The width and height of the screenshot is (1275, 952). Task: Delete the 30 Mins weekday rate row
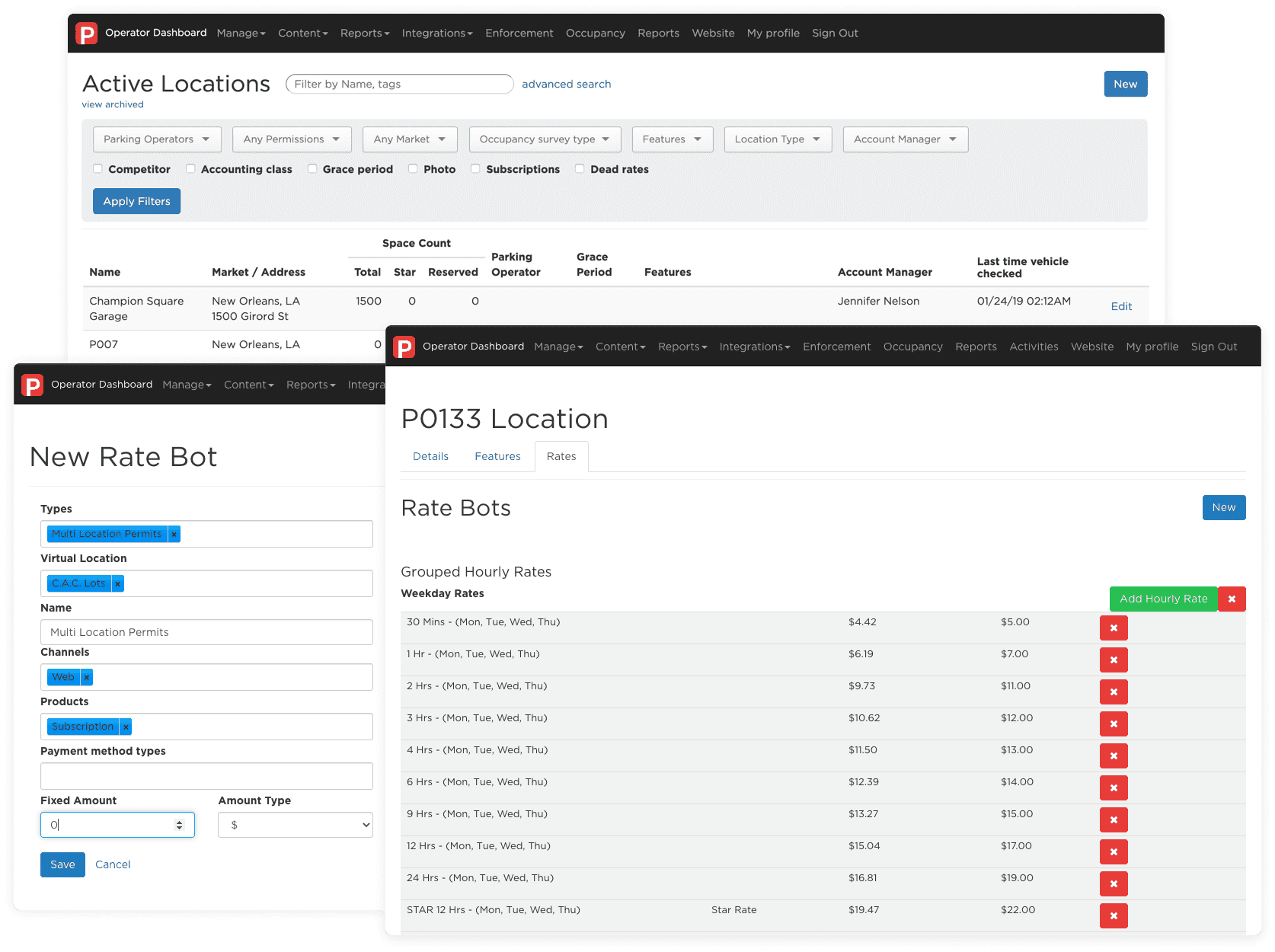click(x=1114, y=628)
